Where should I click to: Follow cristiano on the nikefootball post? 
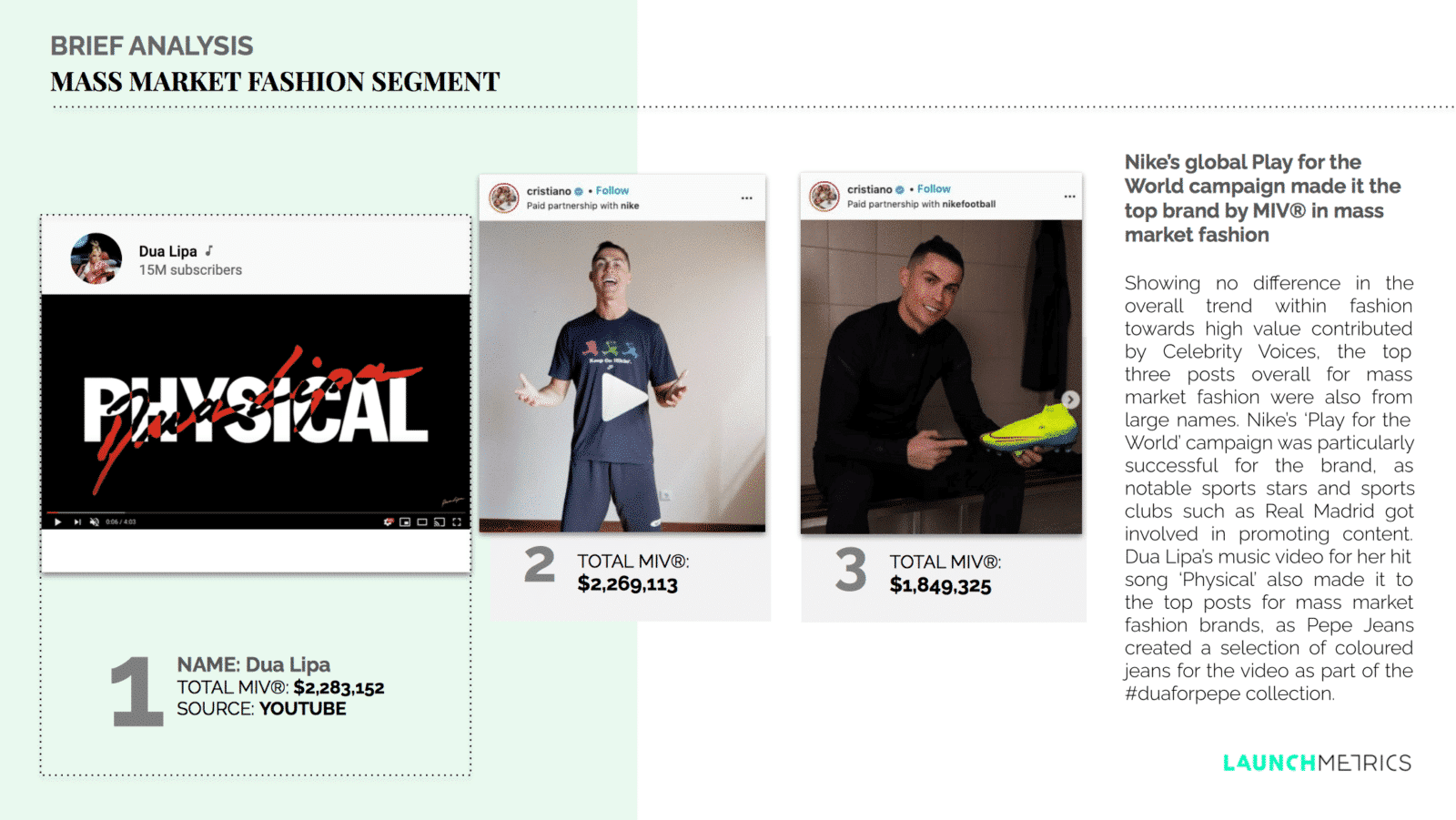pyautogui.click(x=934, y=188)
